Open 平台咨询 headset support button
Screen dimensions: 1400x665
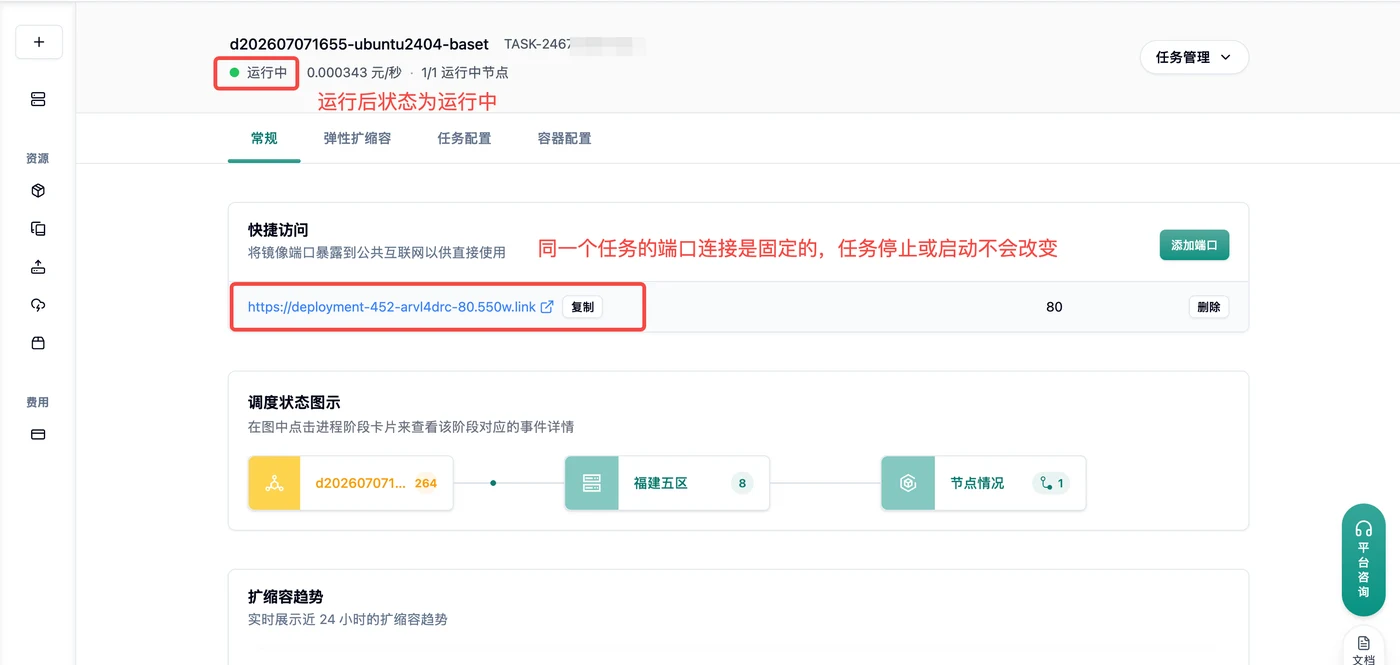[x=1363, y=560]
